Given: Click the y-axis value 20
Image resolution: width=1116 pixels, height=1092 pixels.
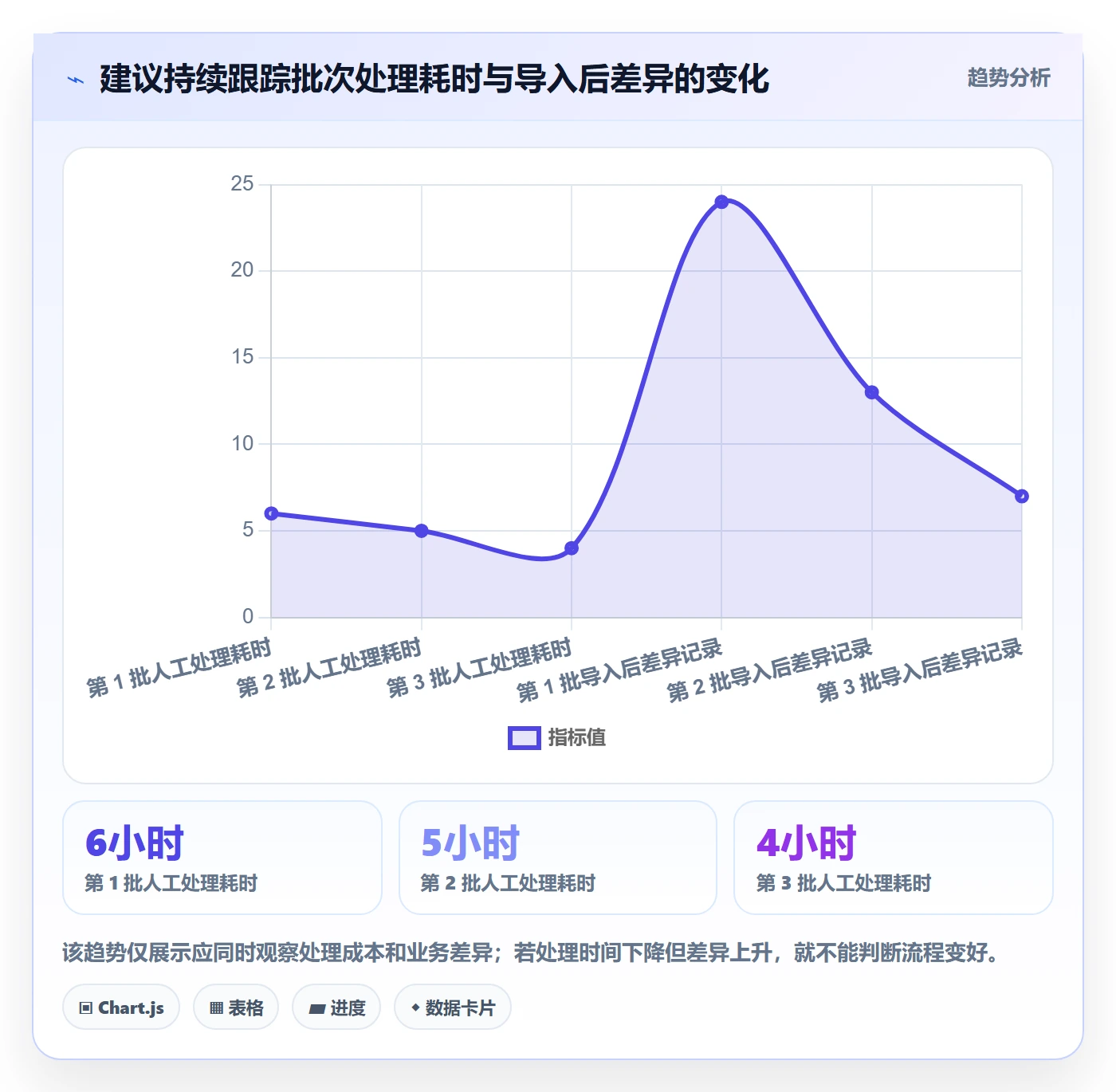Looking at the screenshot, I should pyautogui.click(x=242, y=270).
